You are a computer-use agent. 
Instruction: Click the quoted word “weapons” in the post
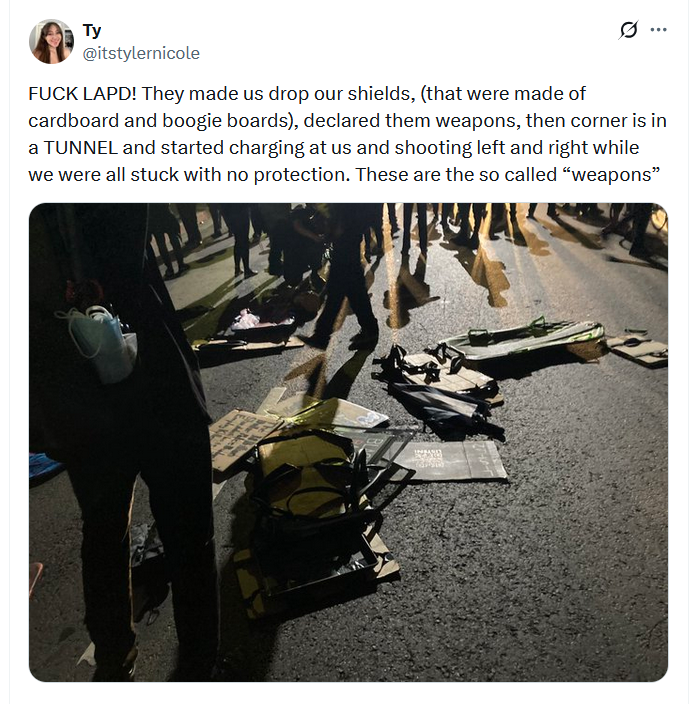[x=616, y=175]
